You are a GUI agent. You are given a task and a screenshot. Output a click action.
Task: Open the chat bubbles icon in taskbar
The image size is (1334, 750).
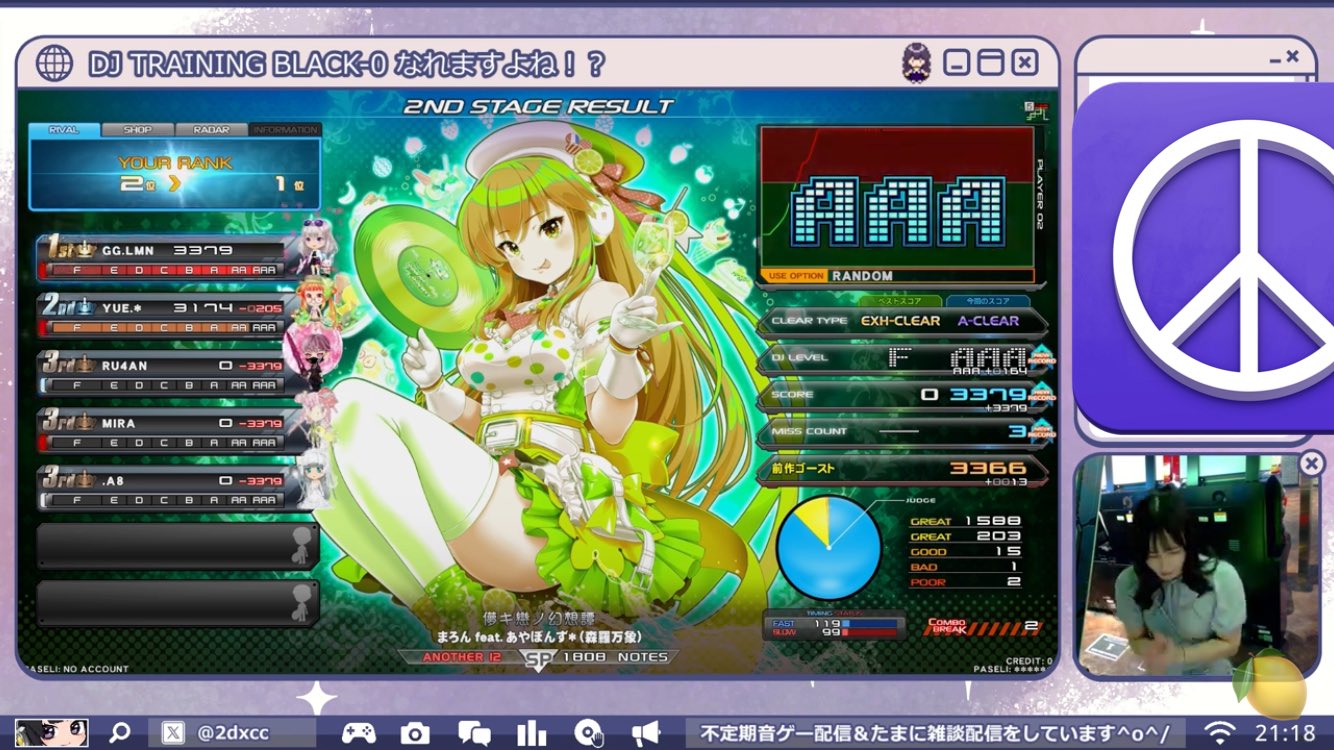[474, 733]
